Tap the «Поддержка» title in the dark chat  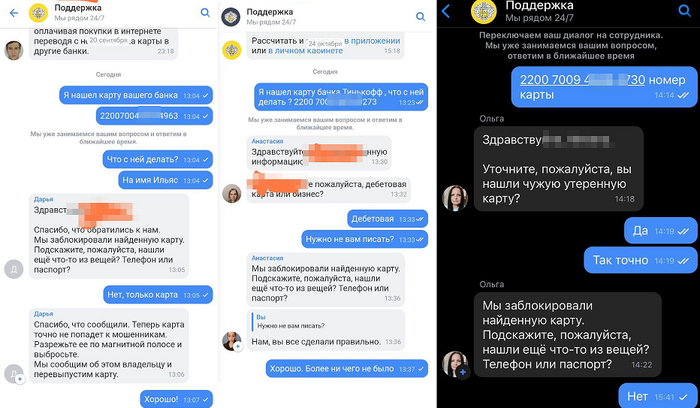click(539, 6)
